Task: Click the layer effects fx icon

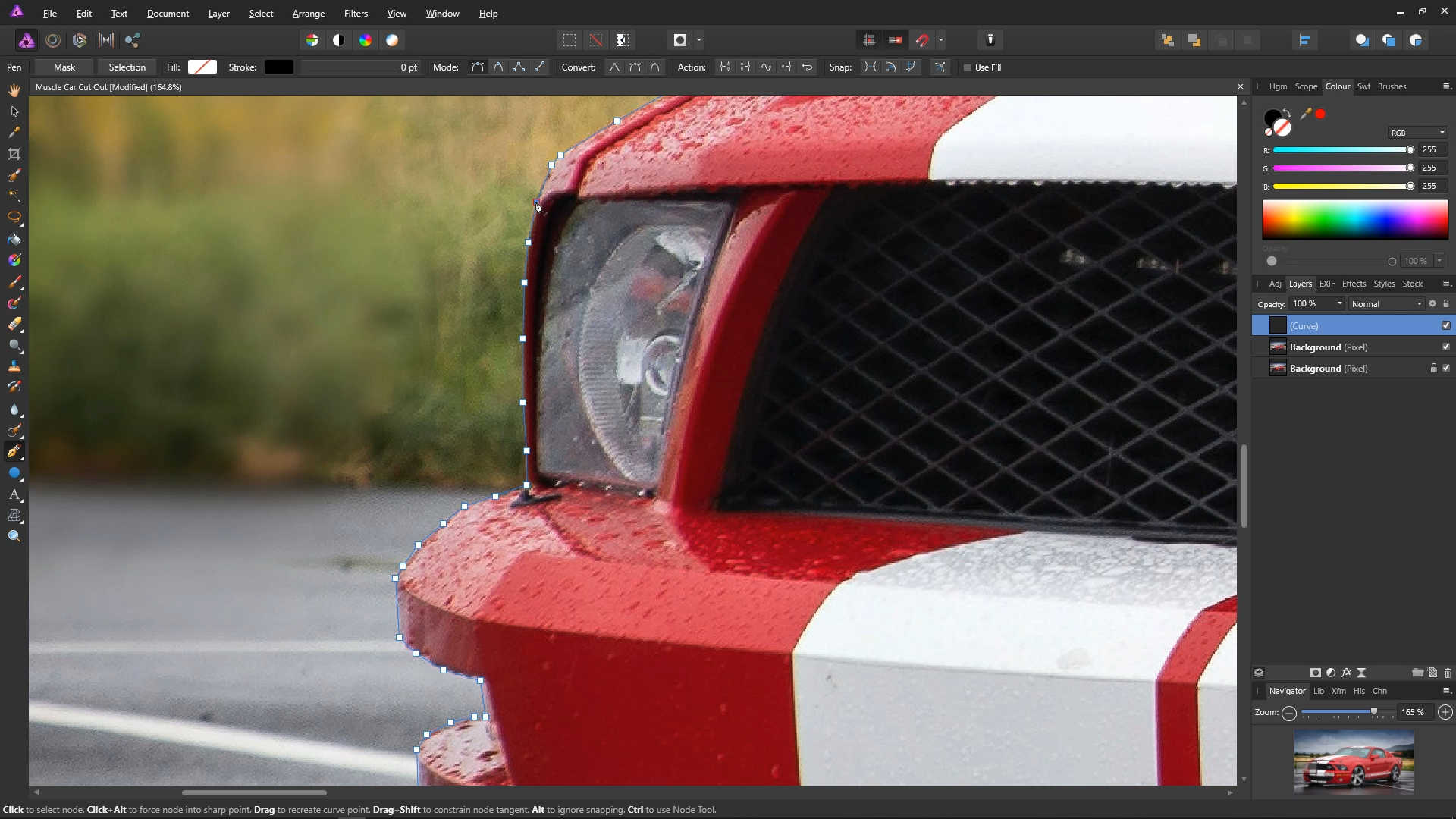Action: (x=1346, y=673)
